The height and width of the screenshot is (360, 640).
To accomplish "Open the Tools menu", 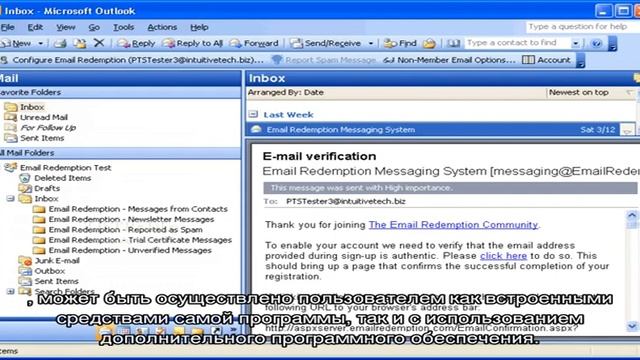I will (123, 27).
